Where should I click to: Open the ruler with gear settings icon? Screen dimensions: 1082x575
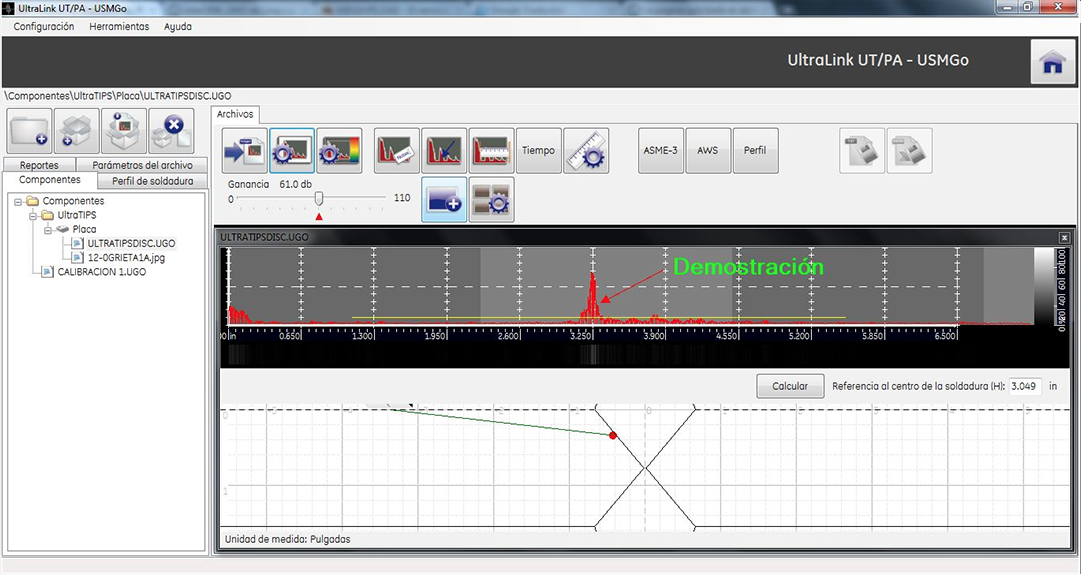pos(587,150)
